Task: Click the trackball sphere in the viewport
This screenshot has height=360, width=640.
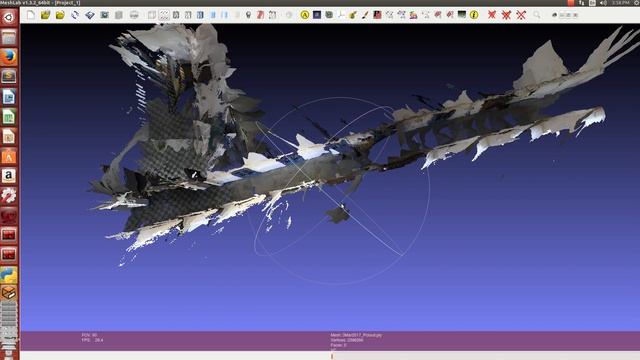Action: (339, 190)
